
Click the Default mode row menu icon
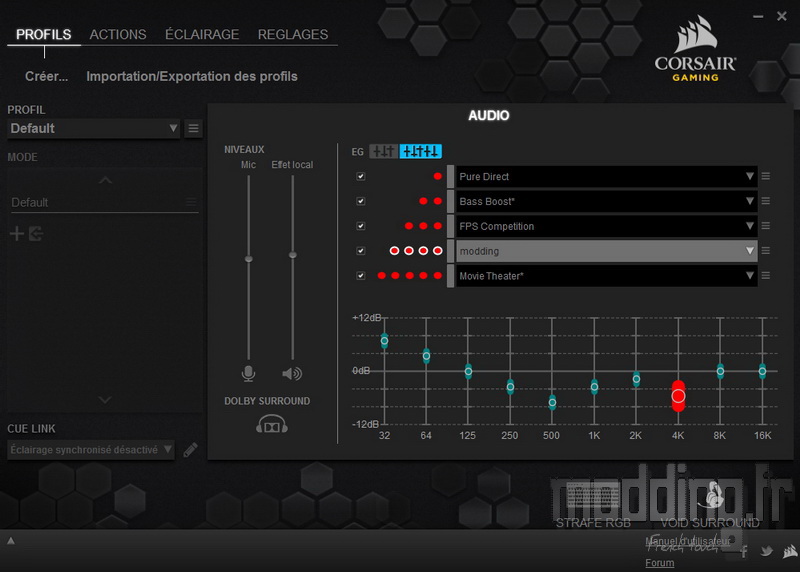pyautogui.click(x=191, y=202)
